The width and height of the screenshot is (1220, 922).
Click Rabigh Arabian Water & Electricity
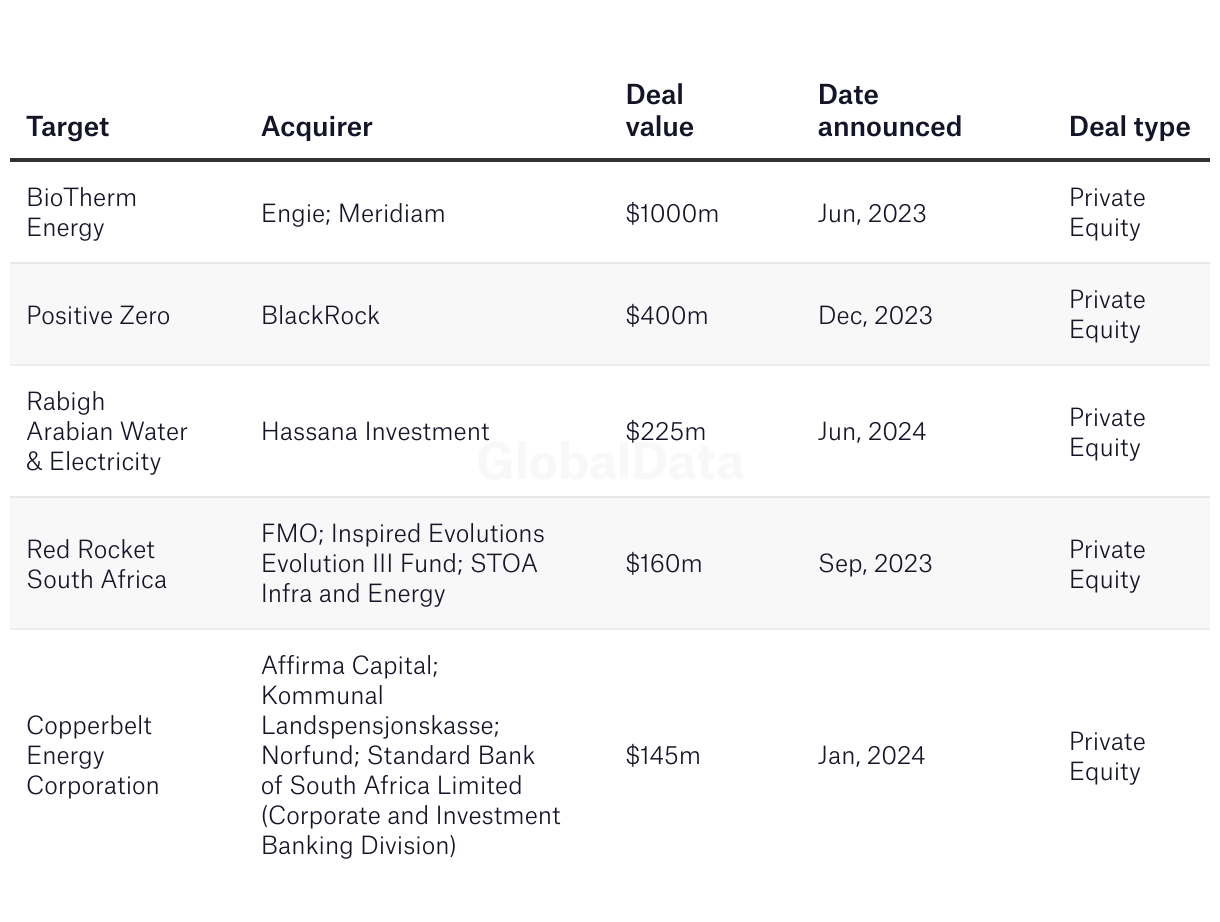(x=107, y=431)
